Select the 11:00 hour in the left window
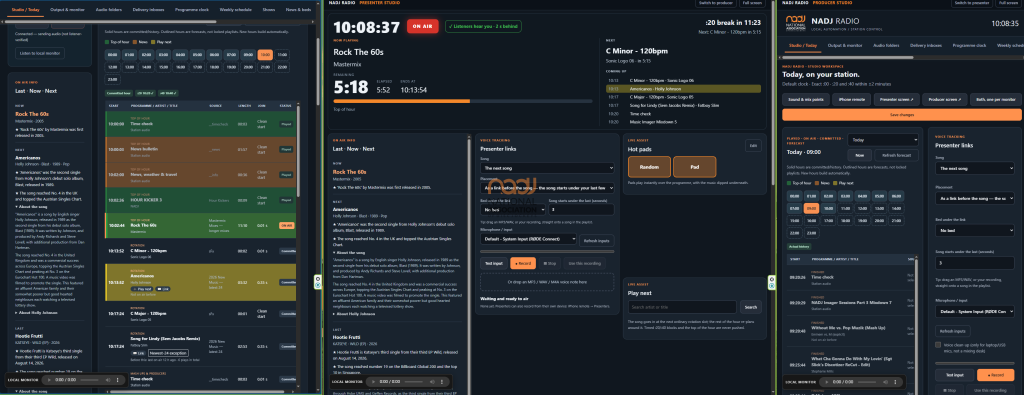 (282, 55)
